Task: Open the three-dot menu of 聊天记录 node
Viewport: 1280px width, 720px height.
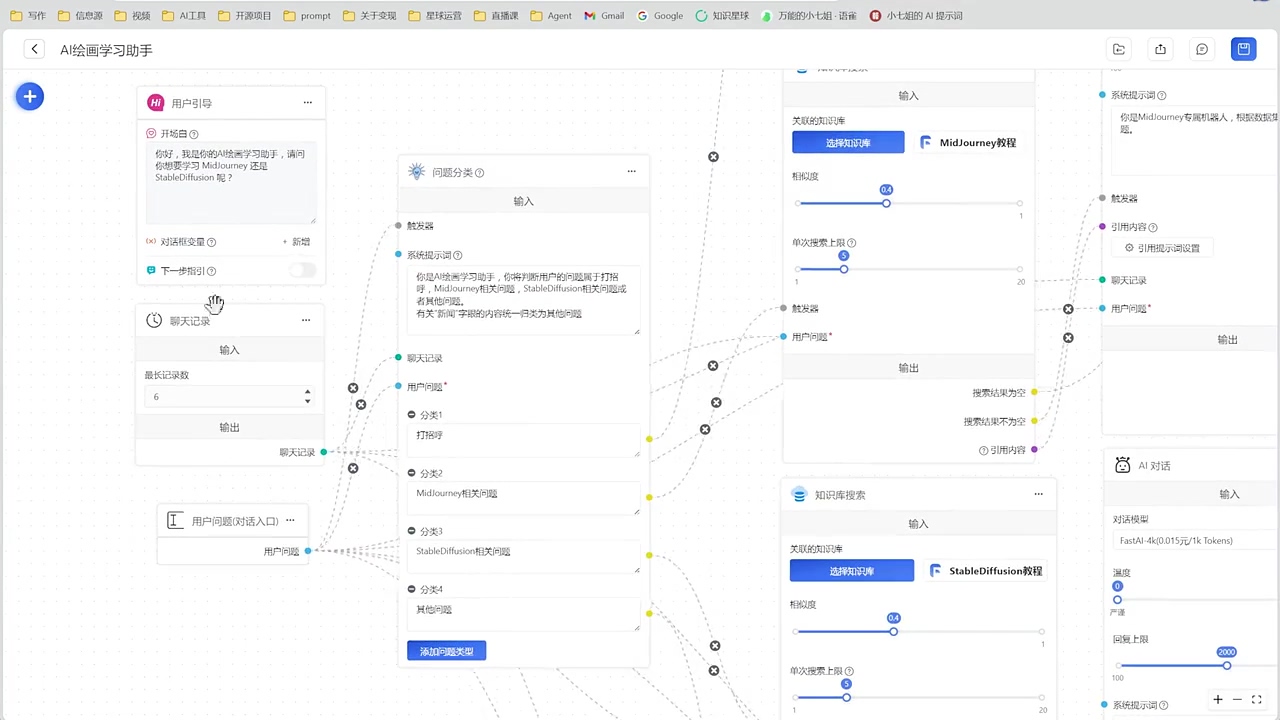Action: [x=306, y=320]
